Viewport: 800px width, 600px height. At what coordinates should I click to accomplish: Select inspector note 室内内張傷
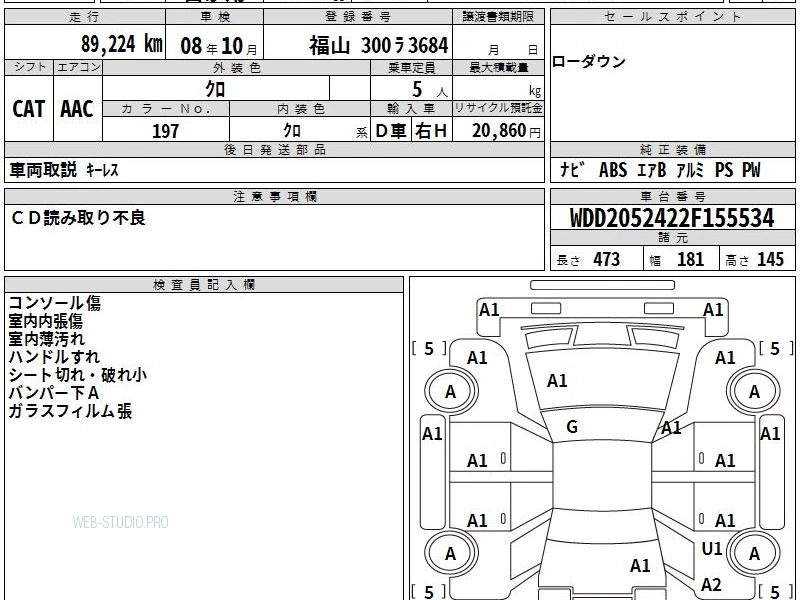(45, 321)
